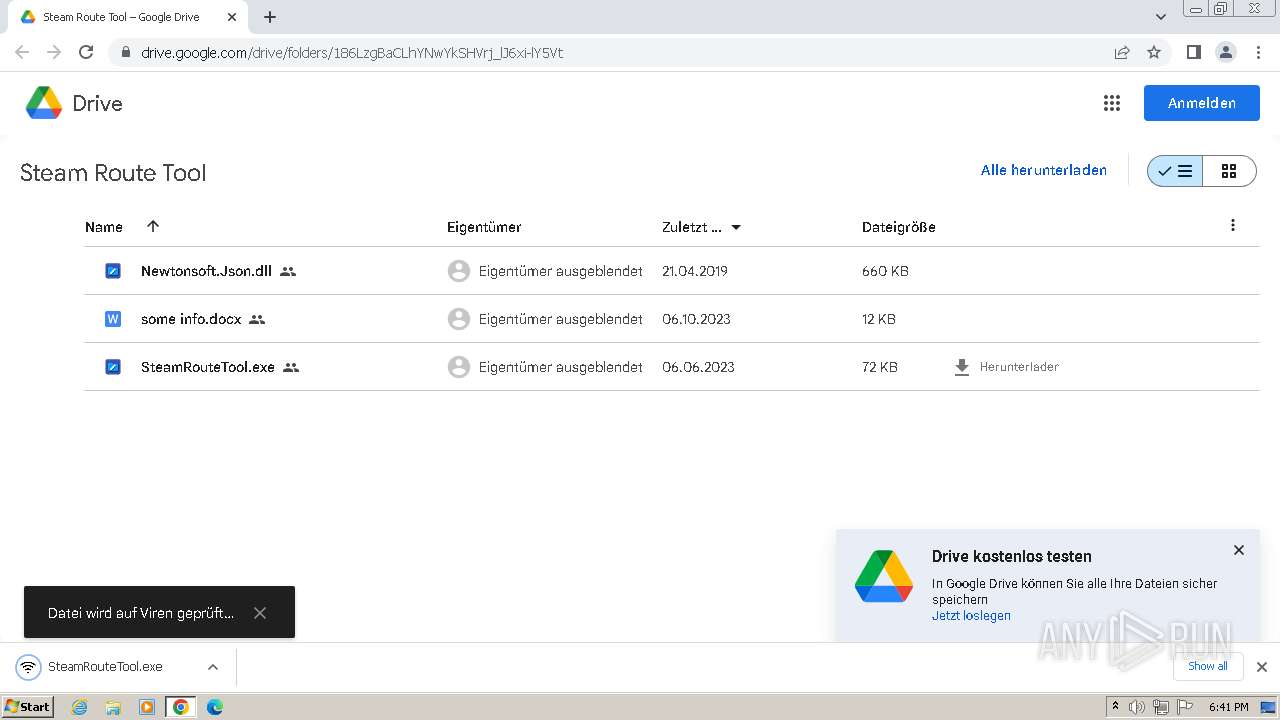Close the Google Drive browser tab
The width and height of the screenshot is (1280, 720).
point(232,17)
